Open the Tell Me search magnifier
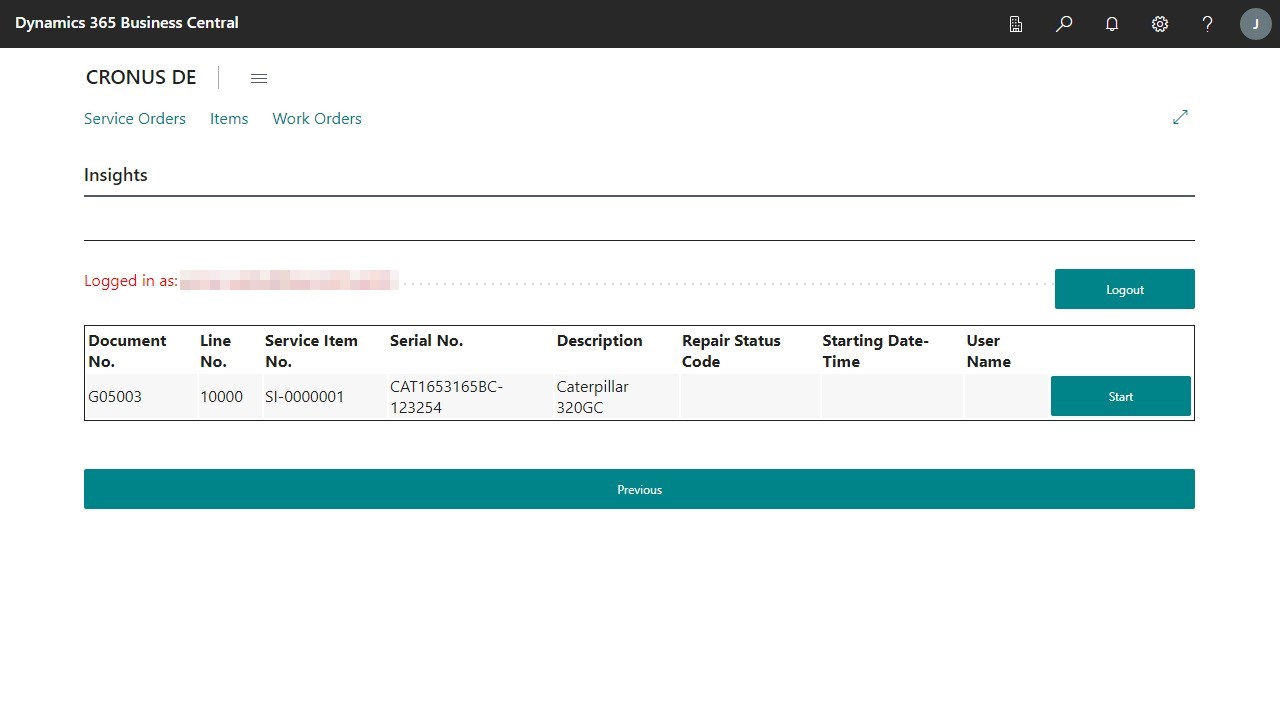The height and width of the screenshot is (720, 1280). [1064, 23]
